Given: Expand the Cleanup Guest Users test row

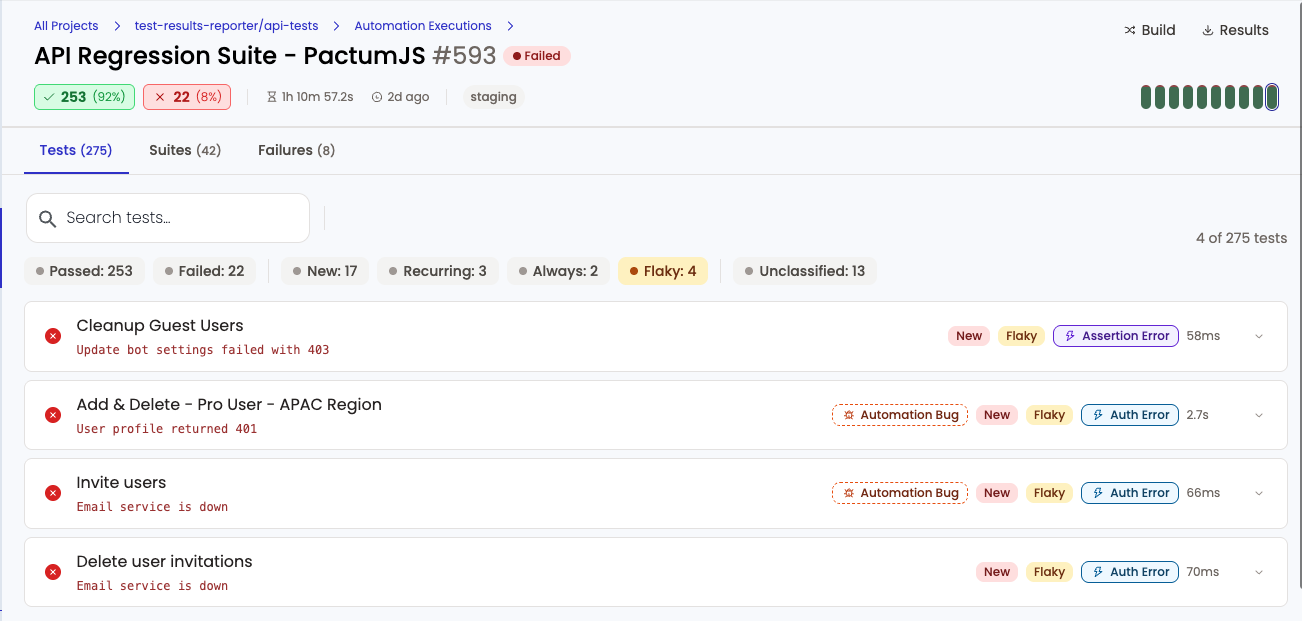Looking at the screenshot, I should pos(1259,336).
